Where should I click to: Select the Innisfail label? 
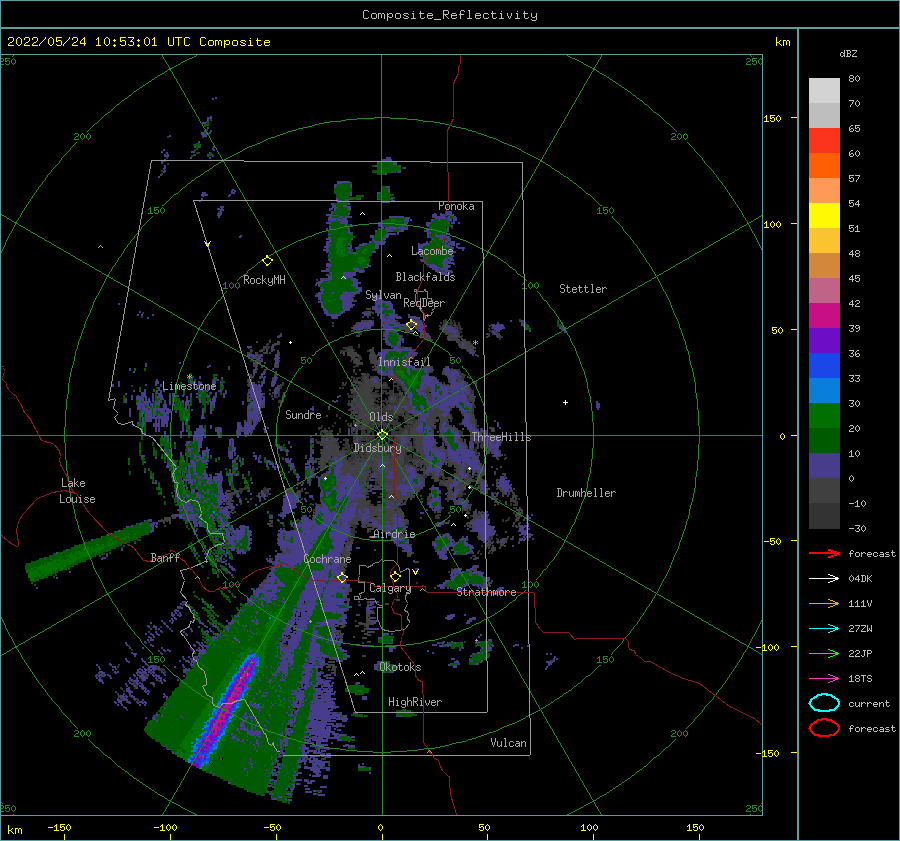404,362
